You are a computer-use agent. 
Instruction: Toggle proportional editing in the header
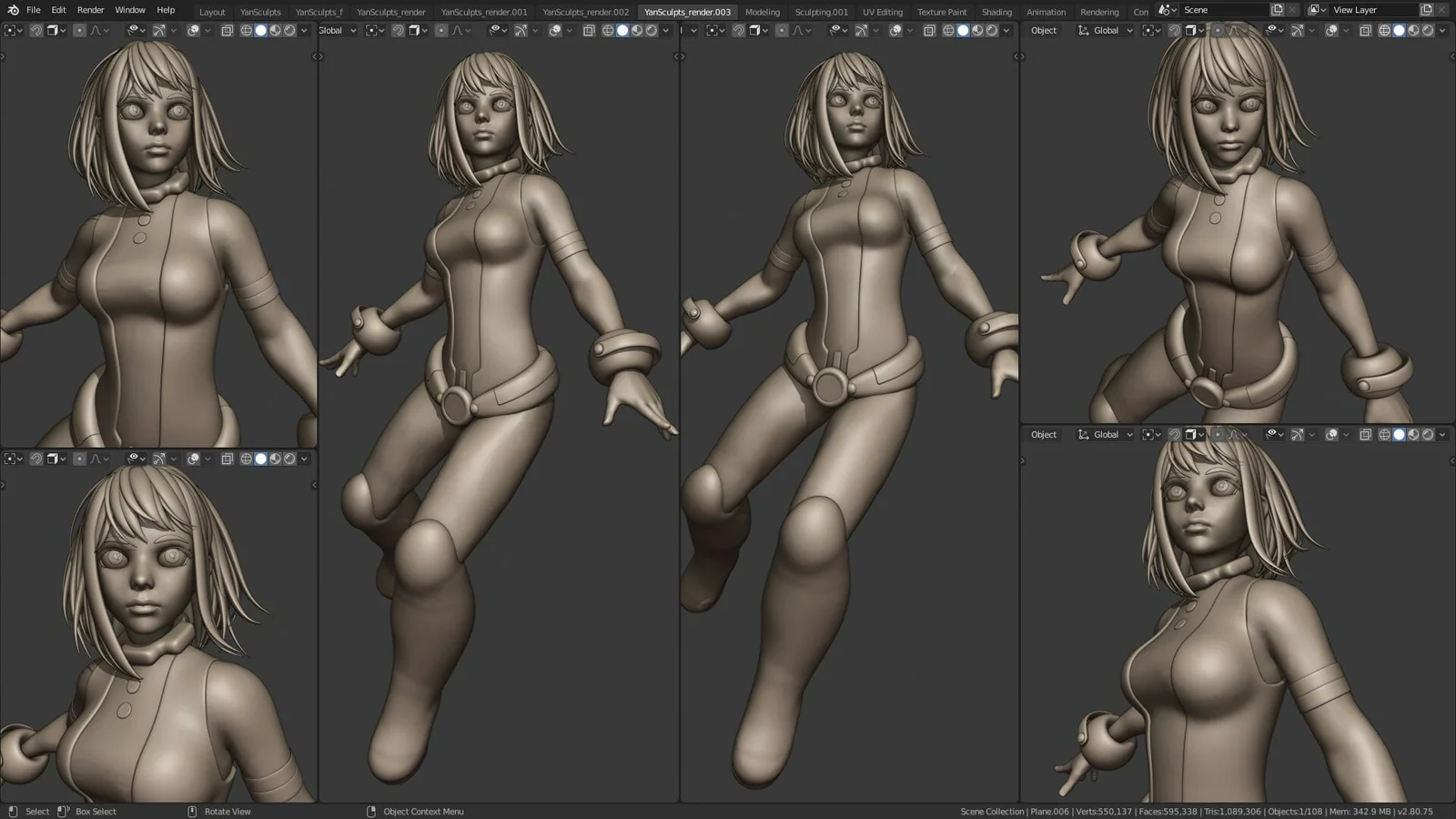1218,30
